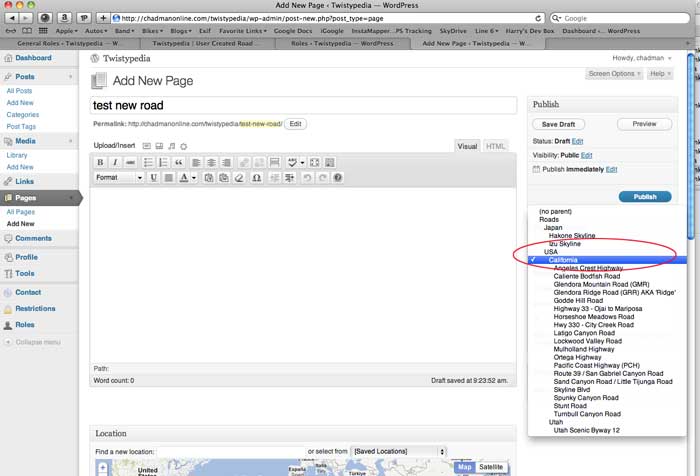Insert a numbered ordered list

coord(163,163)
